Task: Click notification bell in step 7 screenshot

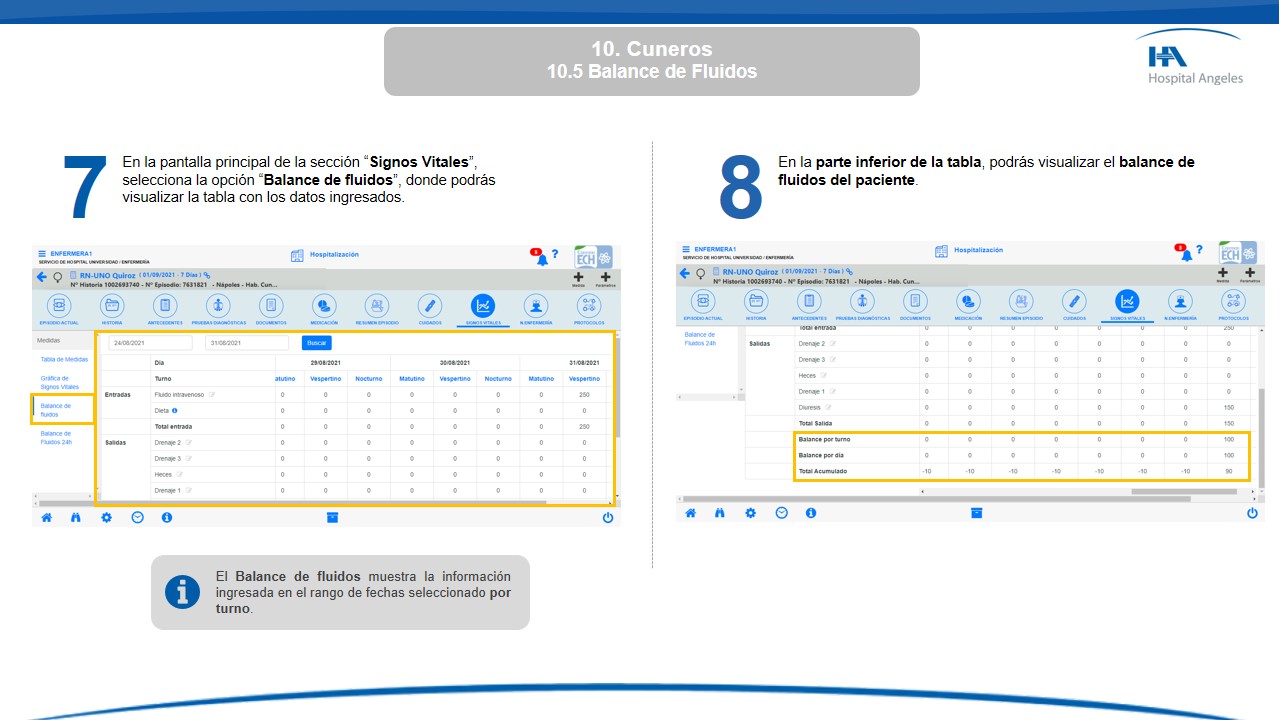Action: [541, 257]
